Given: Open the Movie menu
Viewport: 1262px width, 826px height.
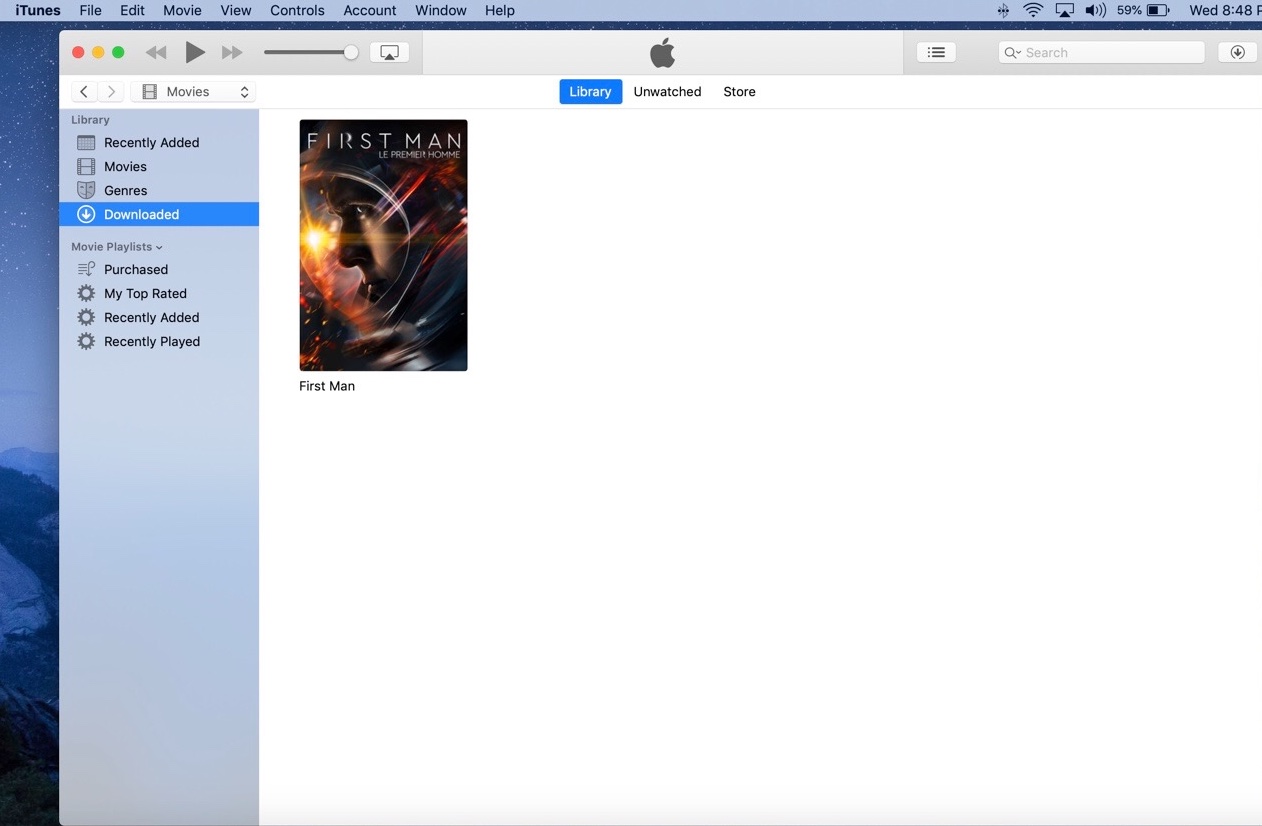Looking at the screenshot, I should coord(182,10).
